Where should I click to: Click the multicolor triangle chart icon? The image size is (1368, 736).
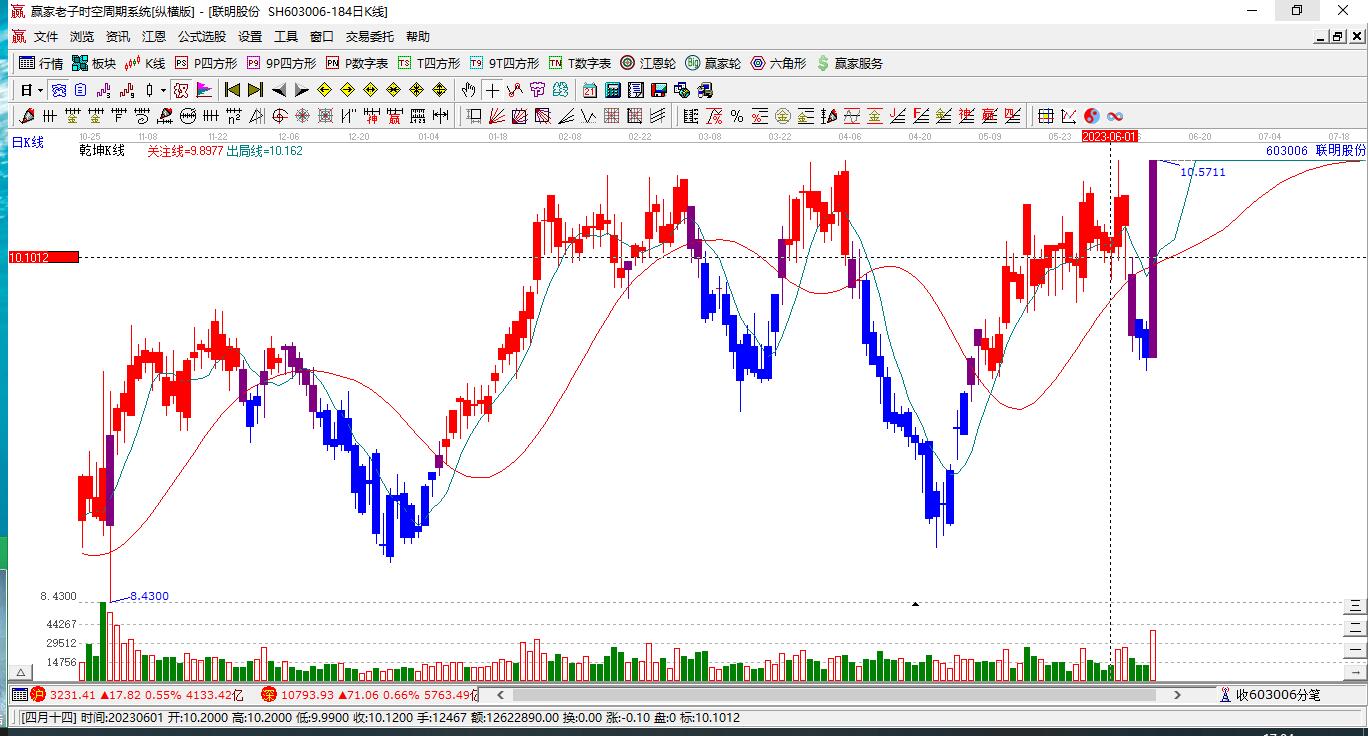point(204,90)
